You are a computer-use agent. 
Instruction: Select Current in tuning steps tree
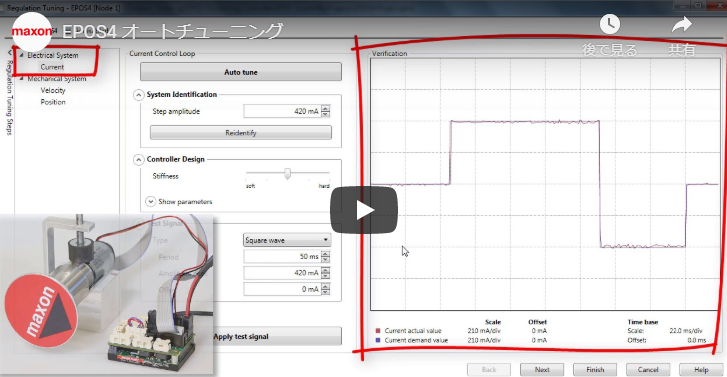pos(52,67)
